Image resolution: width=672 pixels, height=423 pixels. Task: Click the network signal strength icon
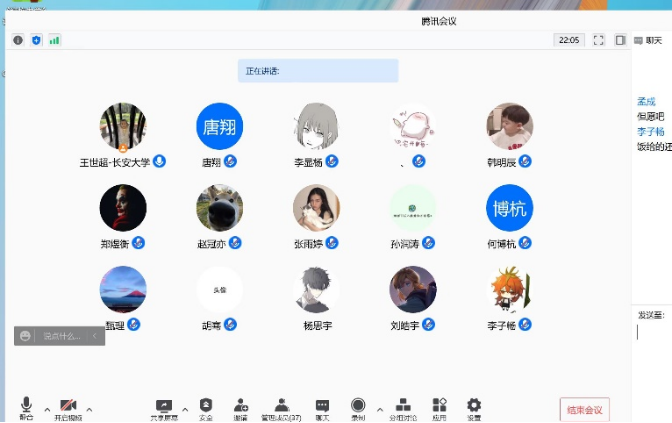point(54,40)
